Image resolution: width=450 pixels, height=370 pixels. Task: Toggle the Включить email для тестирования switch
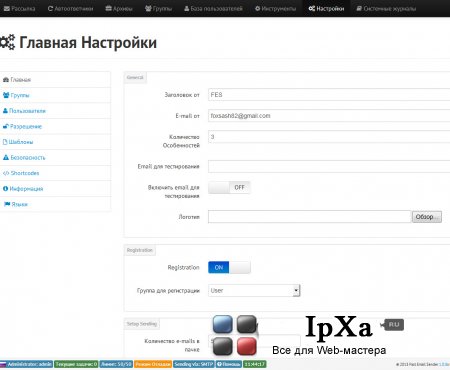point(229,187)
